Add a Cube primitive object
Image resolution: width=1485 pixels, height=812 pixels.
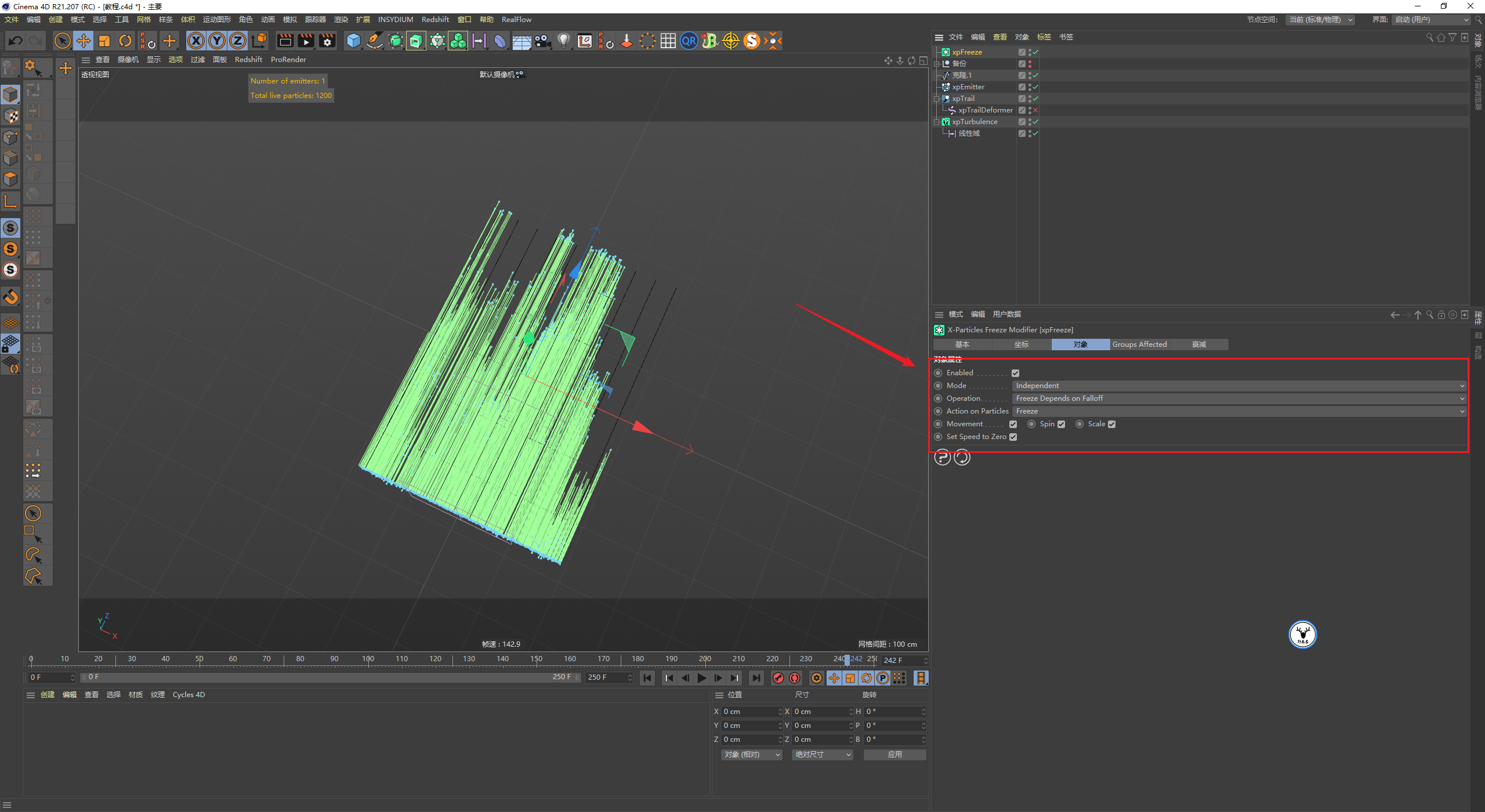[353, 41]
